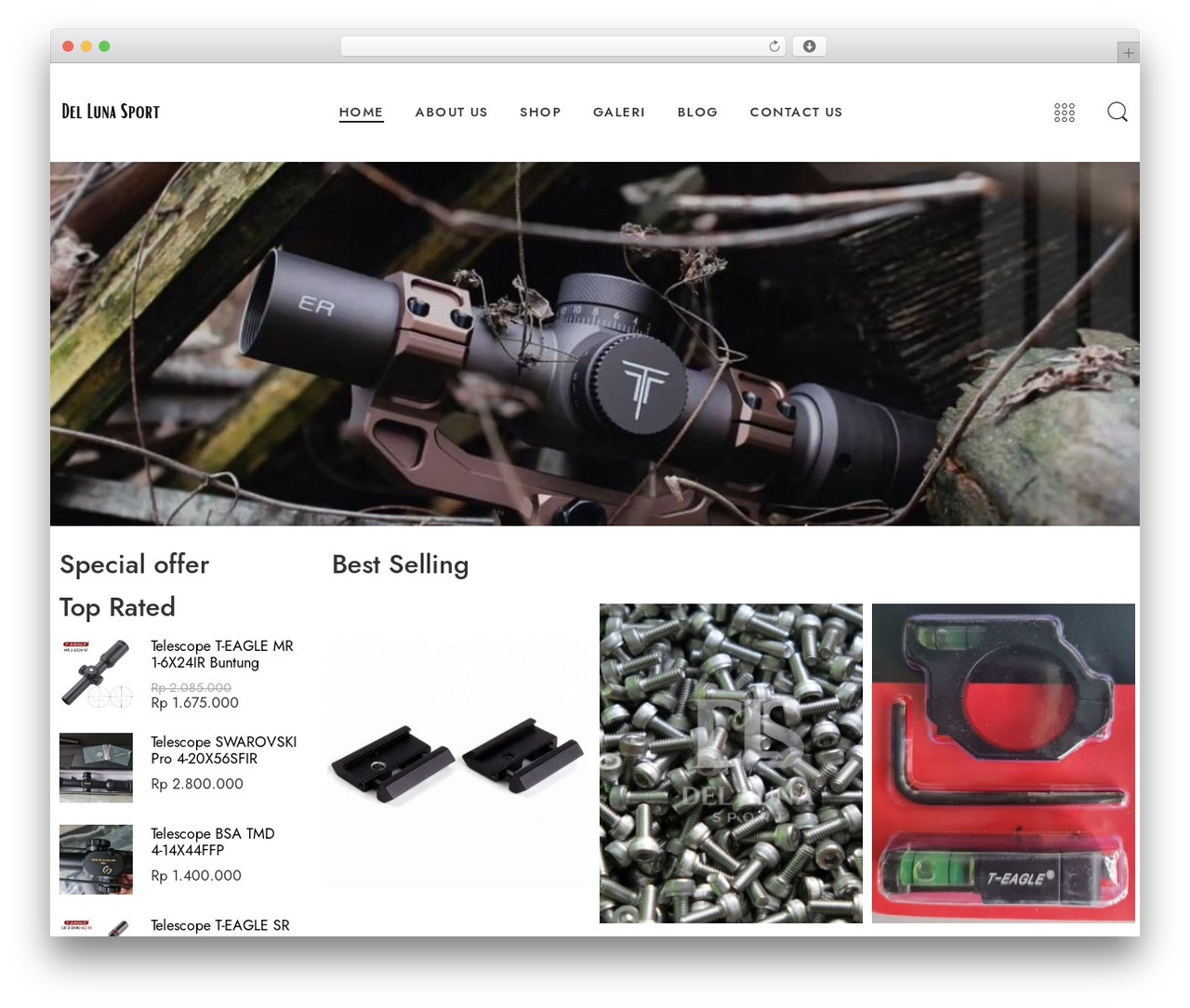Open Telescope BSA TMD 4-14X44FFP link
Image resolution: width=1190 pixels, height=1008 pixels.
tap(213, 842)
